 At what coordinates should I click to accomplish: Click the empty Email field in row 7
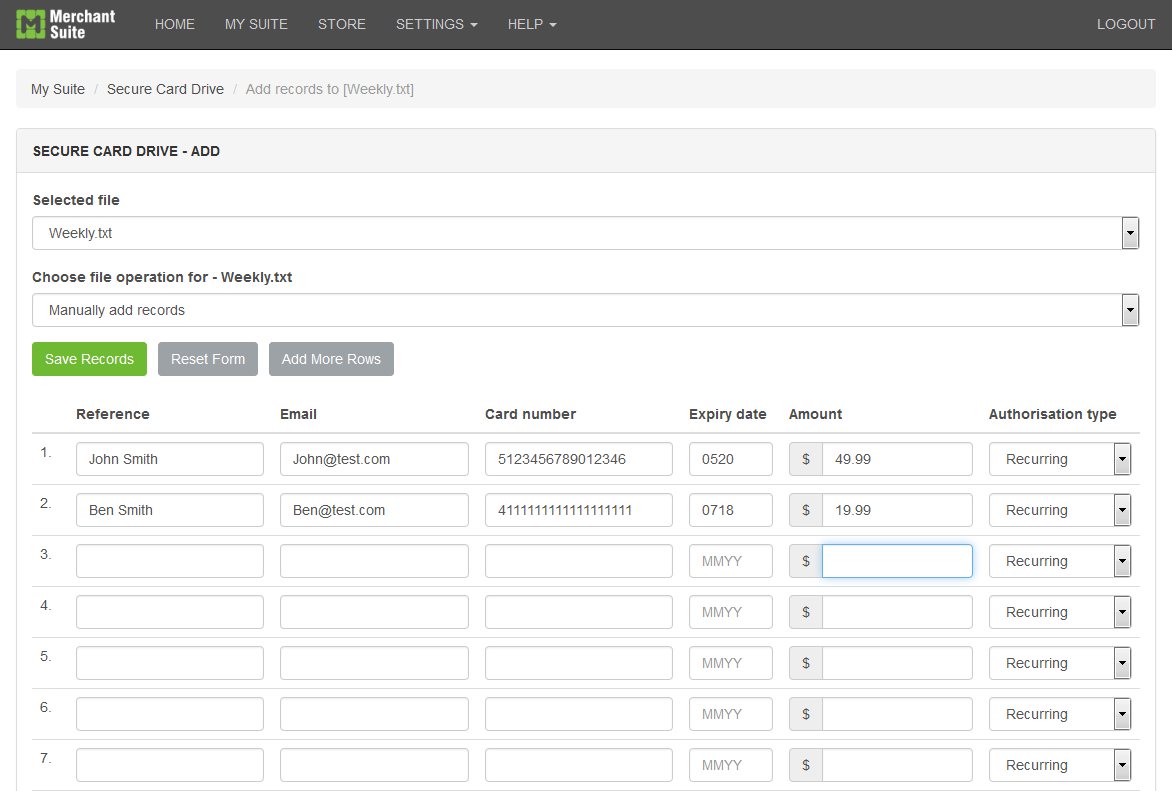point(374,765)
